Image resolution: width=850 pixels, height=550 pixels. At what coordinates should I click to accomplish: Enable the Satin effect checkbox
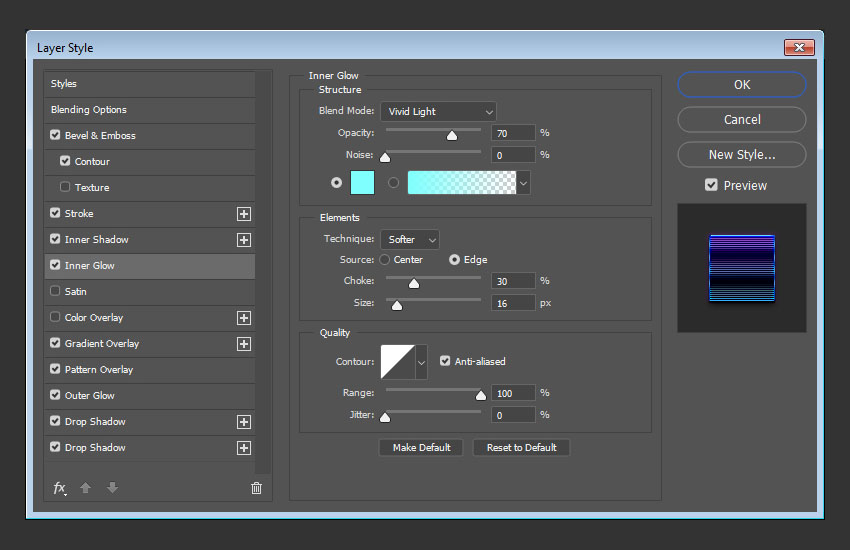[x=55, y=291]
